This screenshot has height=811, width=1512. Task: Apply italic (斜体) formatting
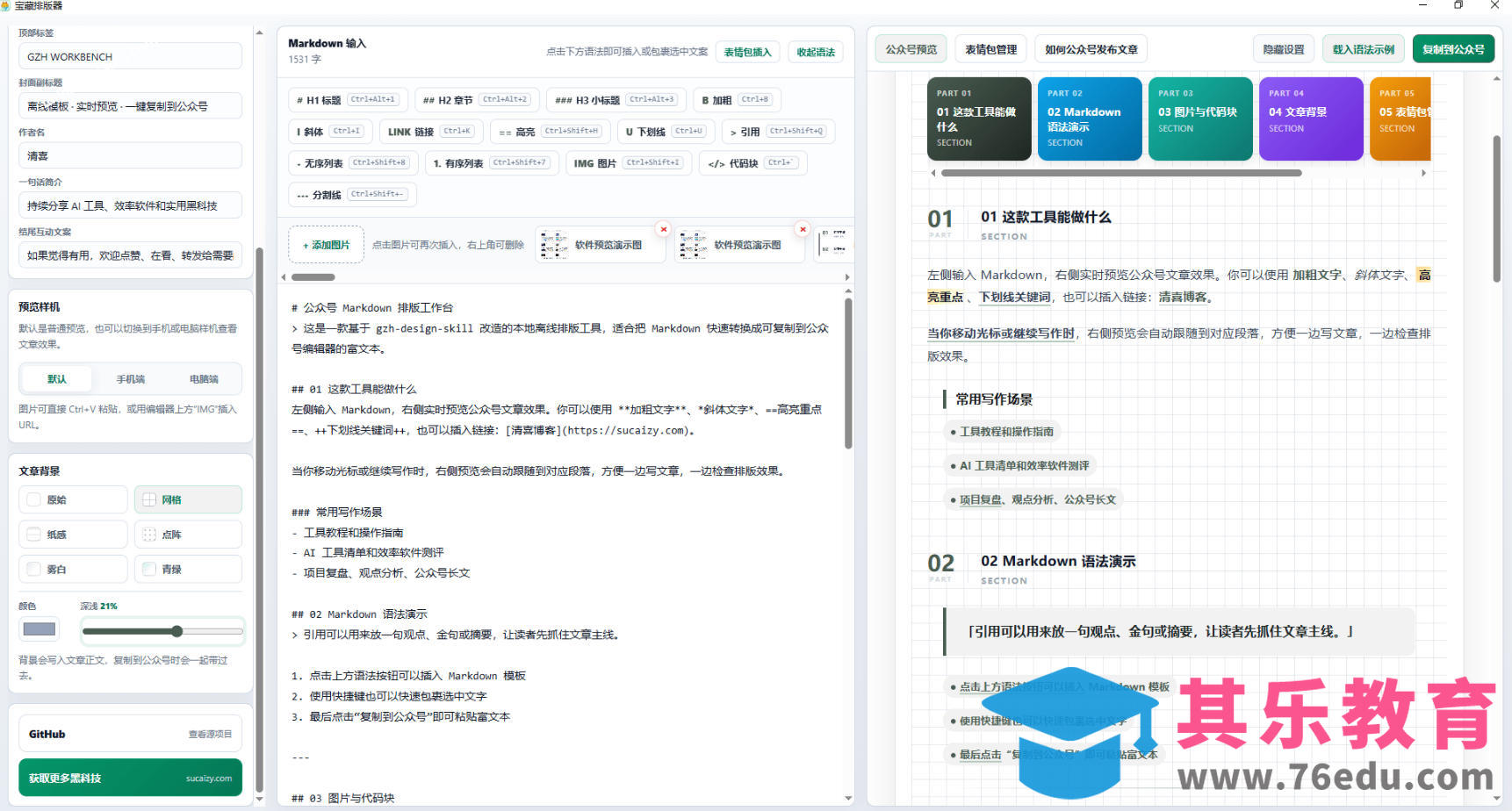coord(329,132)
